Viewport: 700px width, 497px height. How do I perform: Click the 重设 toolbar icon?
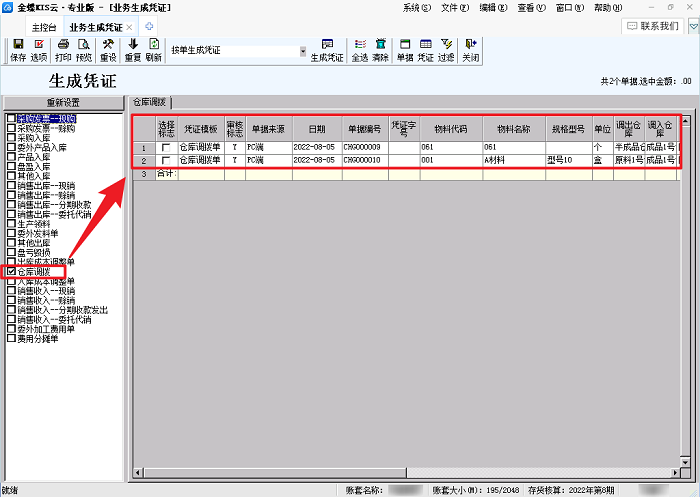click(x=108, y=50)
